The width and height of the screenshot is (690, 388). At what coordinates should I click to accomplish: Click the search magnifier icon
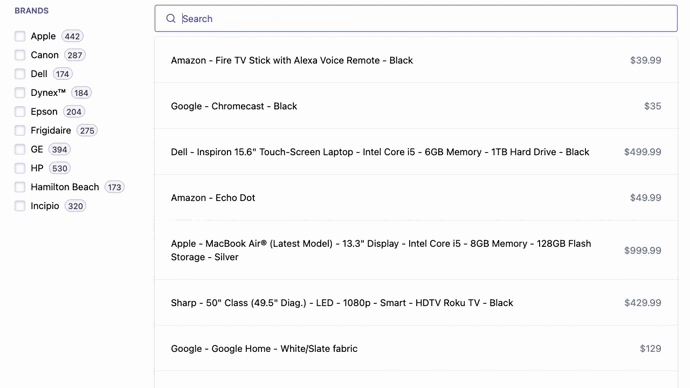pos(171,18)
